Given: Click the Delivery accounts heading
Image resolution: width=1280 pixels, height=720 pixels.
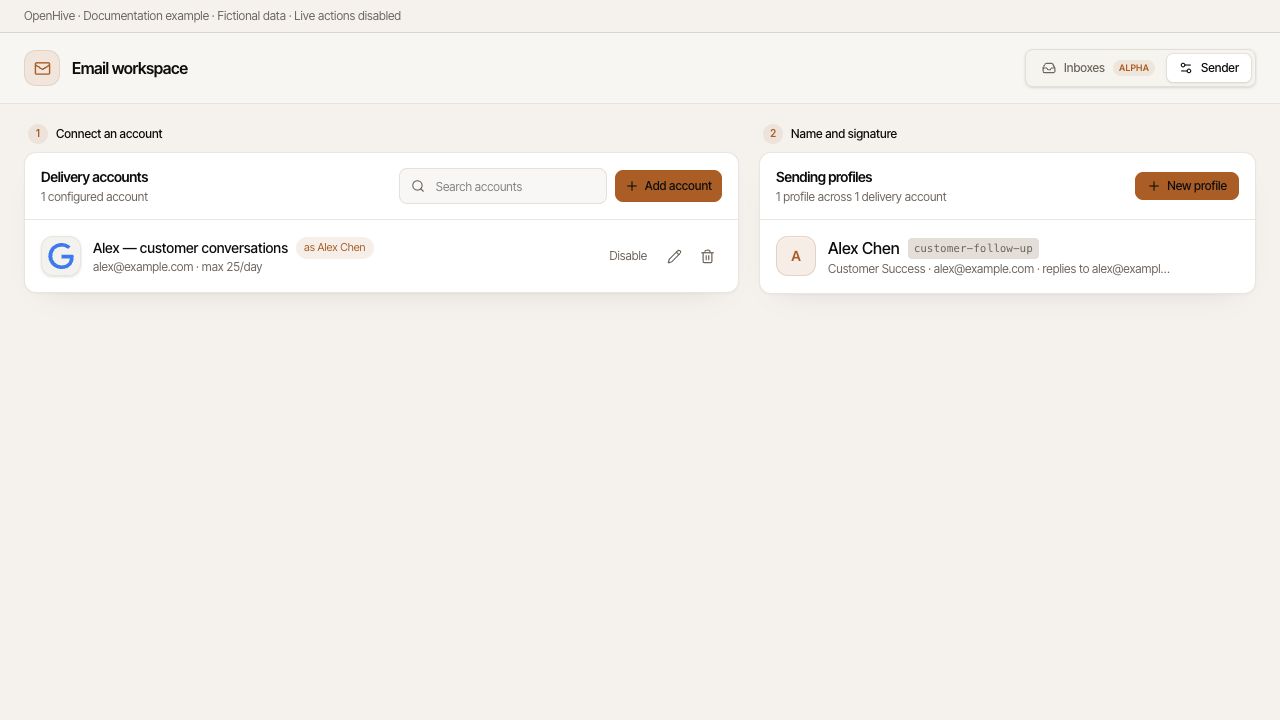Looking at the screenshot, I should [x=94, y=177].
